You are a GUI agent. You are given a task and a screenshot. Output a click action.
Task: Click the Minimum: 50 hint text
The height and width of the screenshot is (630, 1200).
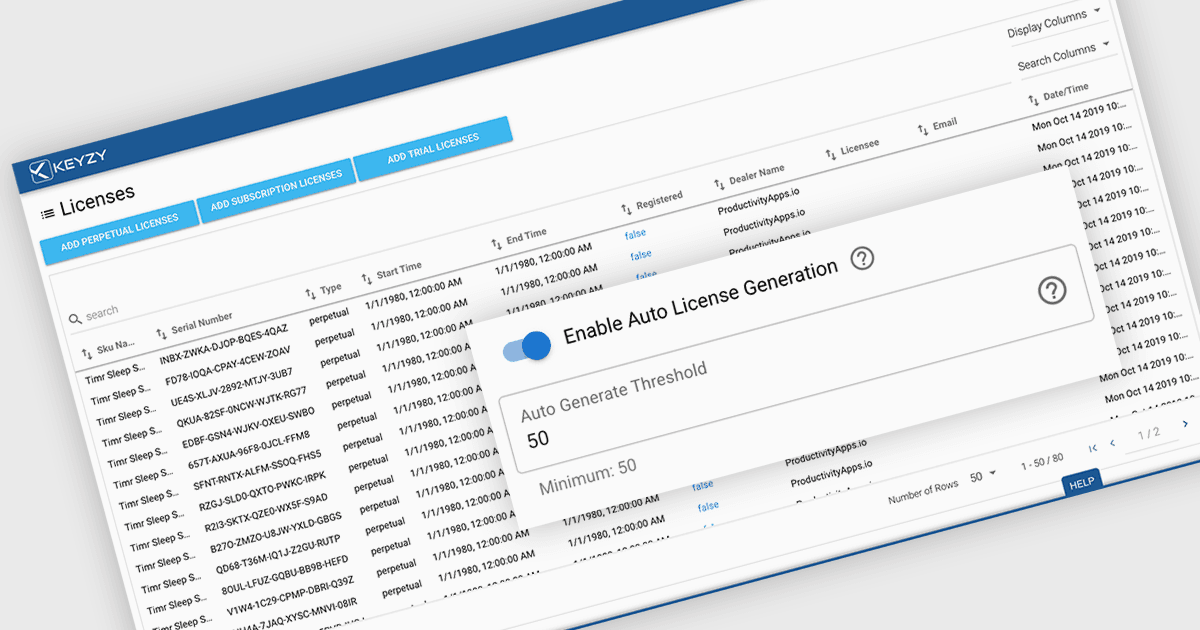(587, 477)
